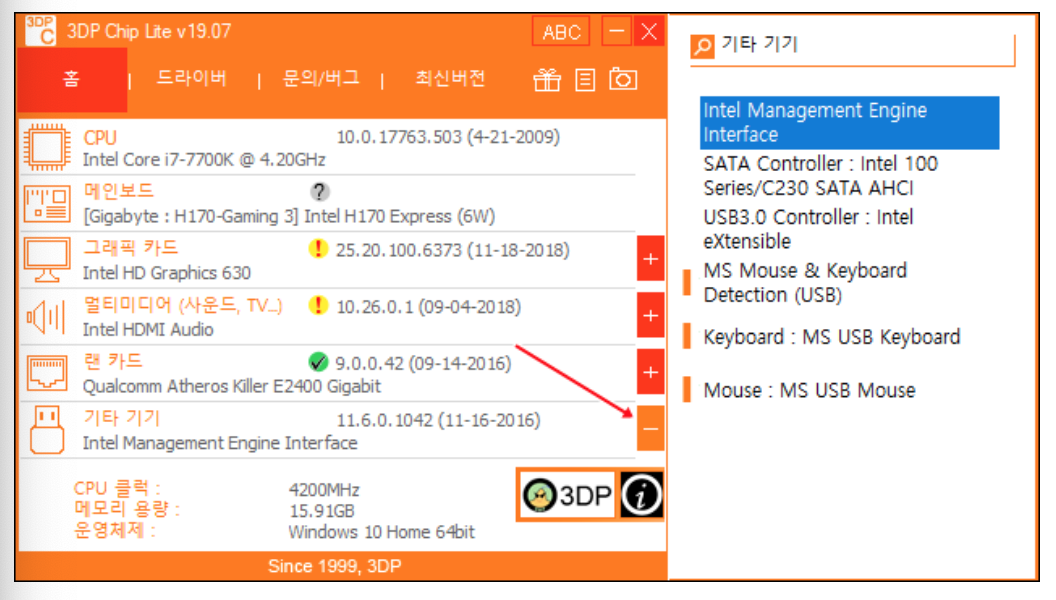The width and height of the screenshot is (1056, 600).
Task: Click Windows 10 Home 64bit text
Action: click(381, 532)
